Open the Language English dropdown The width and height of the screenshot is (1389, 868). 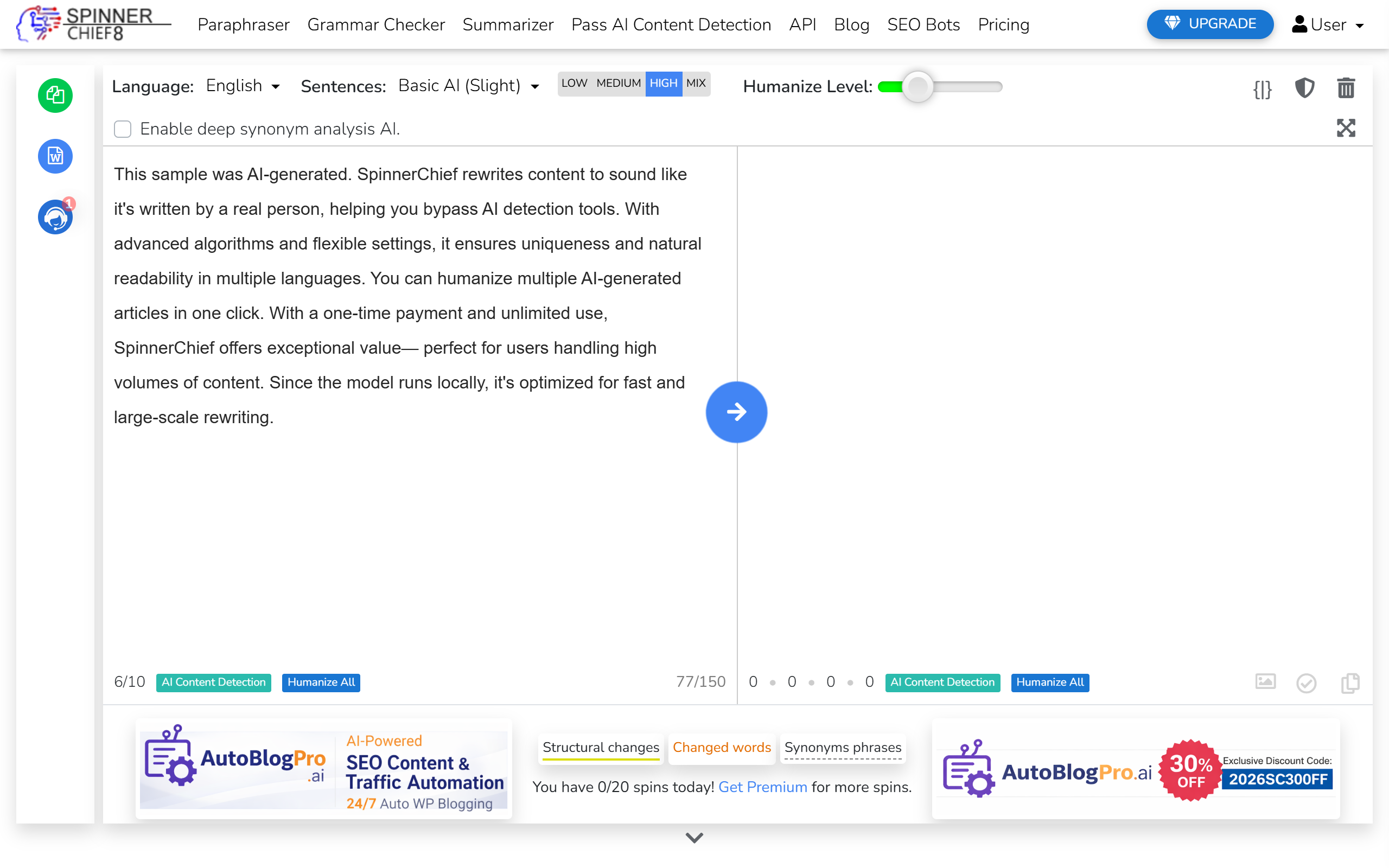pyautogui.click(x=243, y=86)
